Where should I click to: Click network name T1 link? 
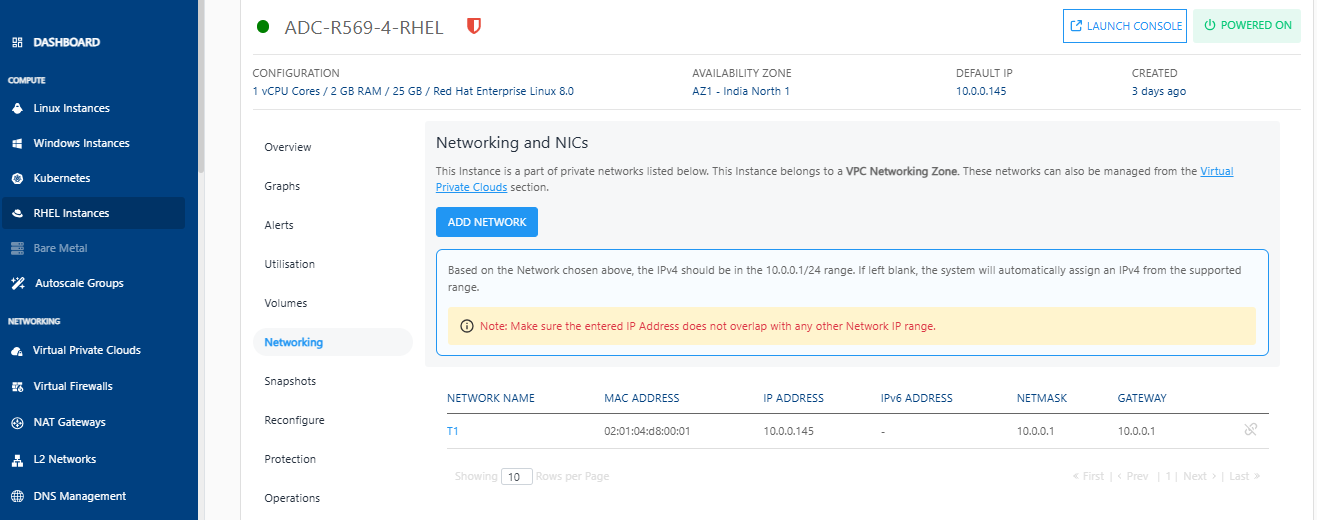tap(453, 431)
